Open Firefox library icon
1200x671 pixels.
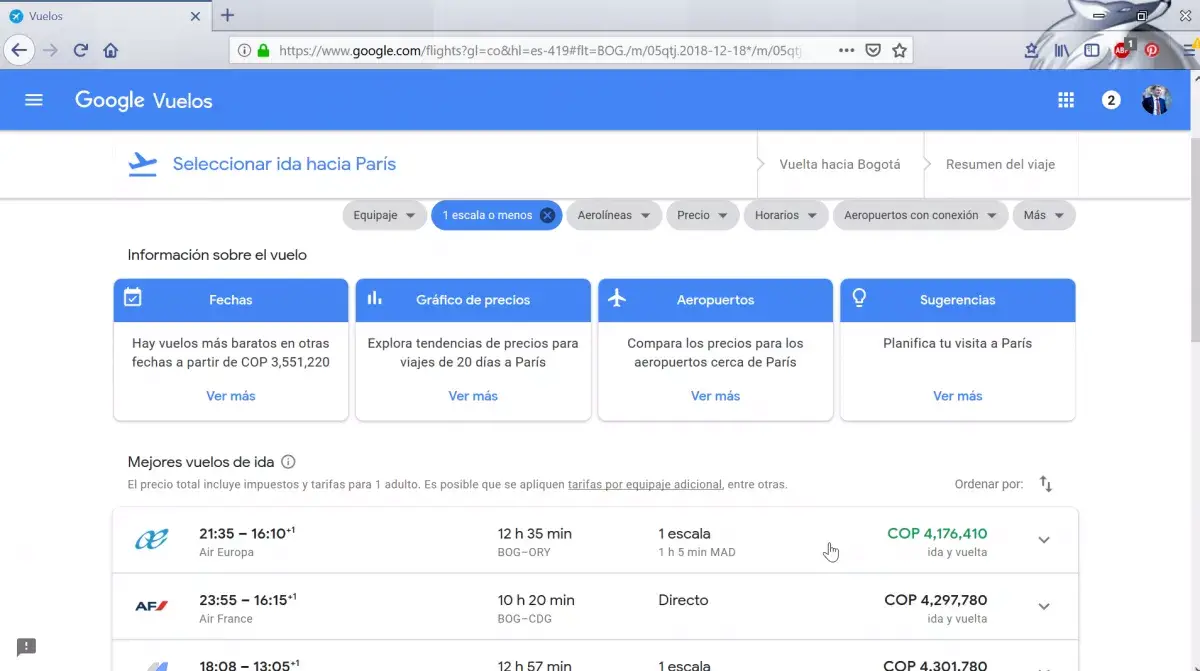1062,50
